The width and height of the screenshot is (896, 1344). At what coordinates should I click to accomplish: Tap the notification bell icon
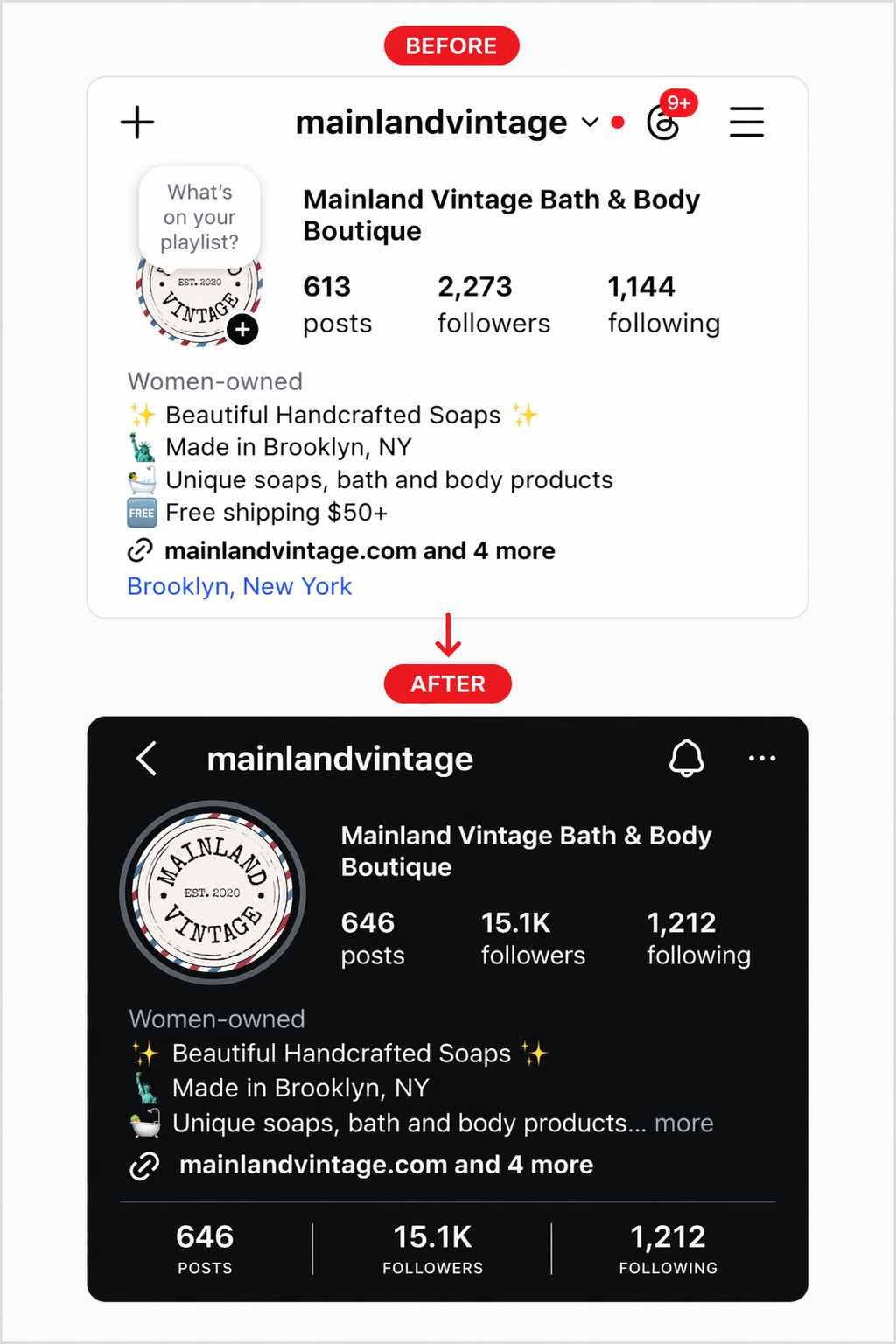pyautogui.click(x=687, y=758)
